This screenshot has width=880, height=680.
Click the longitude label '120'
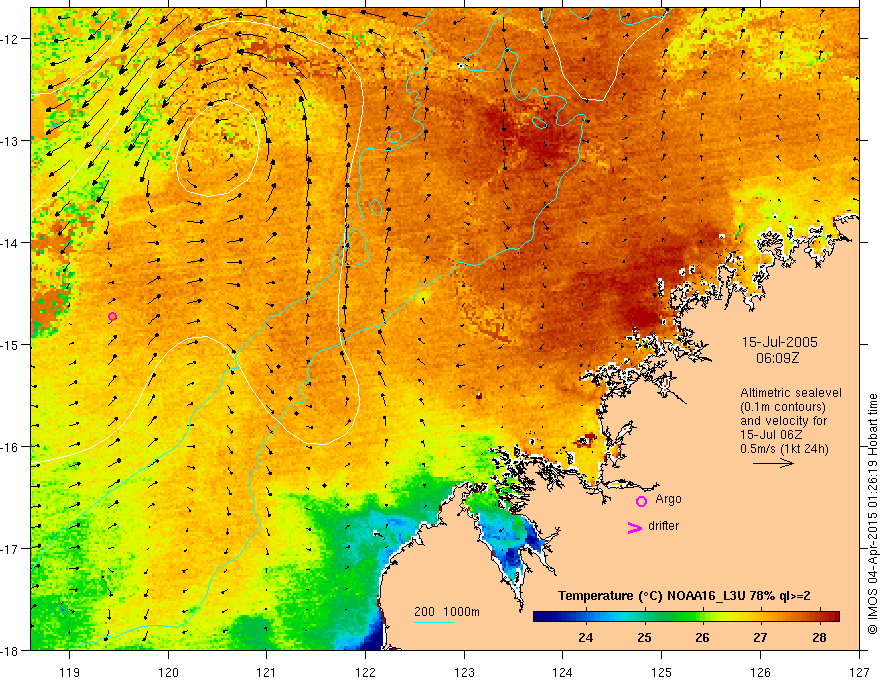[x=168, y=672]
